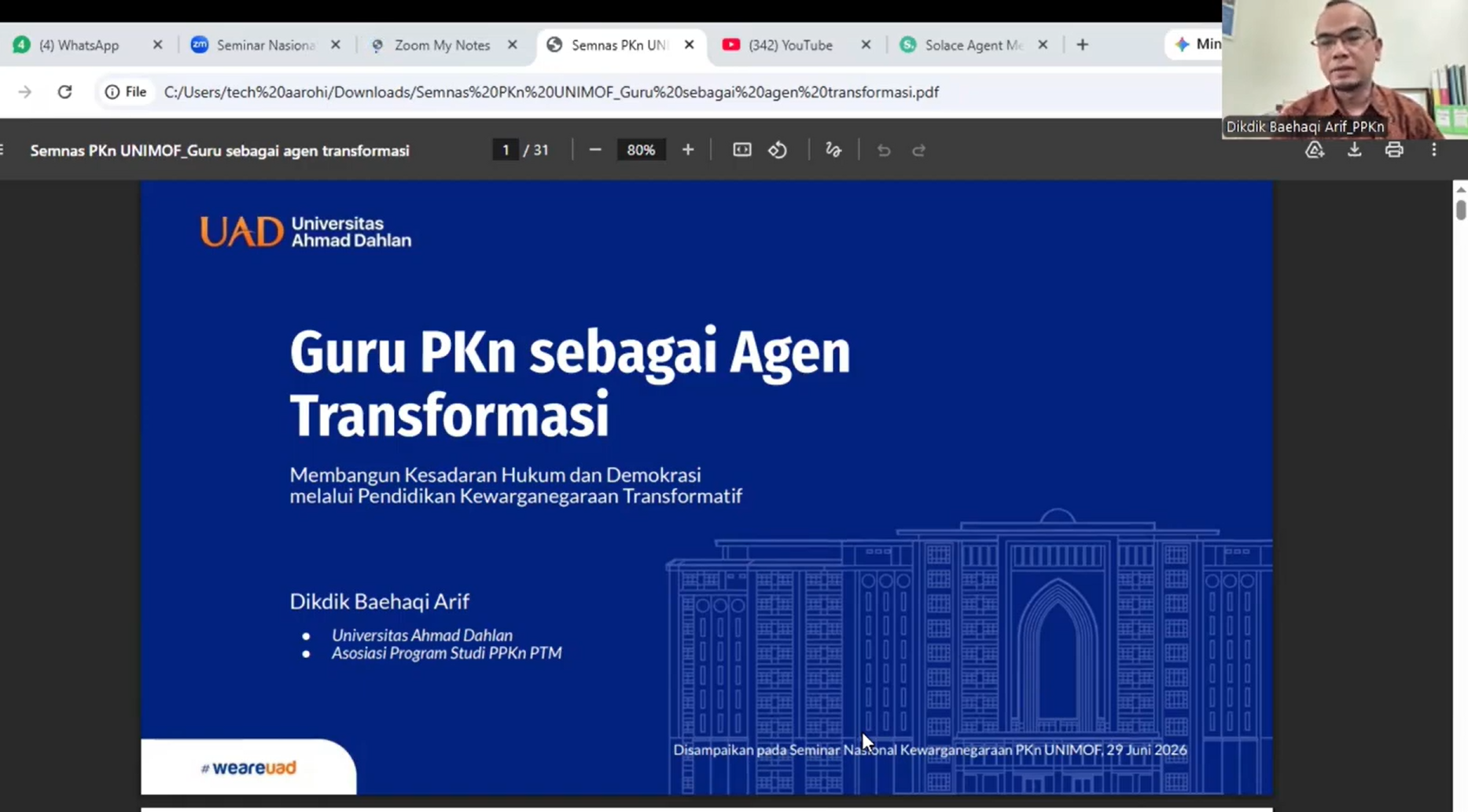Image resolution: width=1468 pixels, height=812 pixels.
Task: Click the bullet 'Universitas Ahmad Dahlan'
Action: point(421,635)
